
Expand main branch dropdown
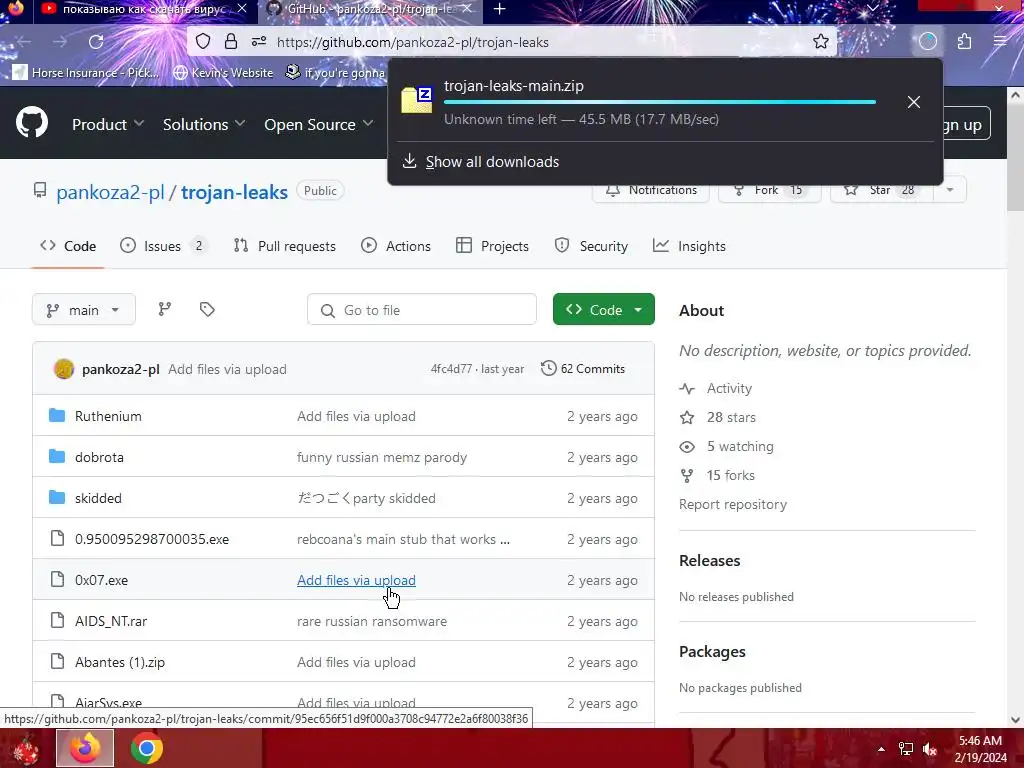pos(84,310)
